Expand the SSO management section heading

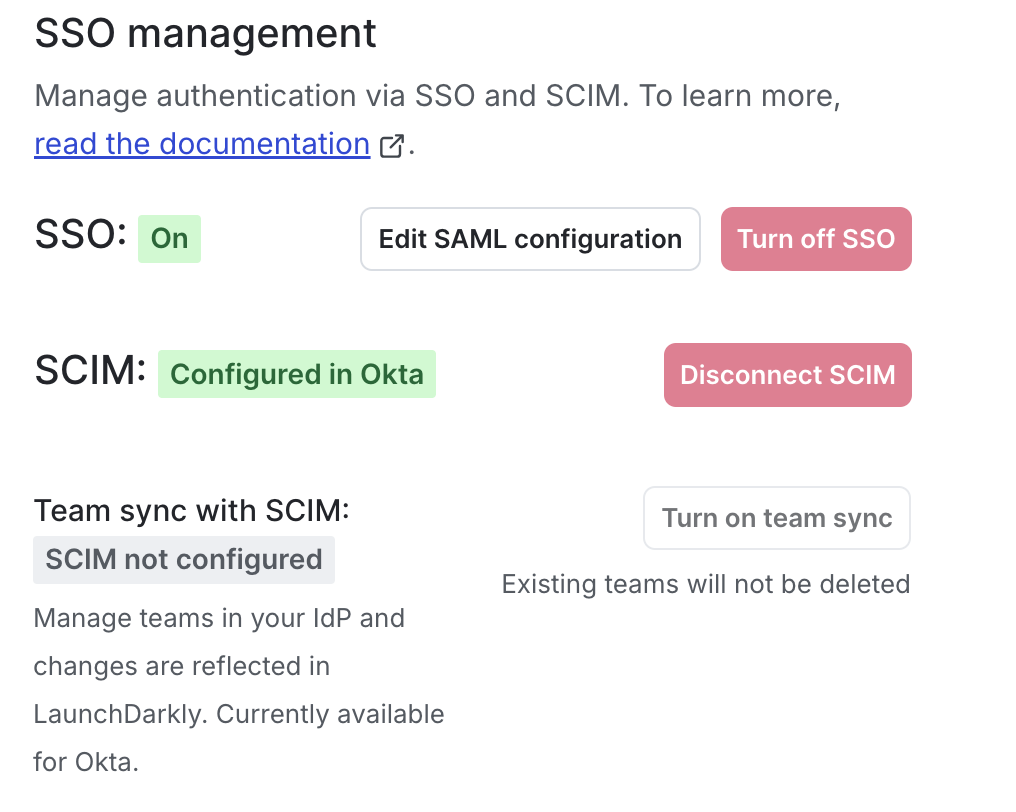[205, 33]
